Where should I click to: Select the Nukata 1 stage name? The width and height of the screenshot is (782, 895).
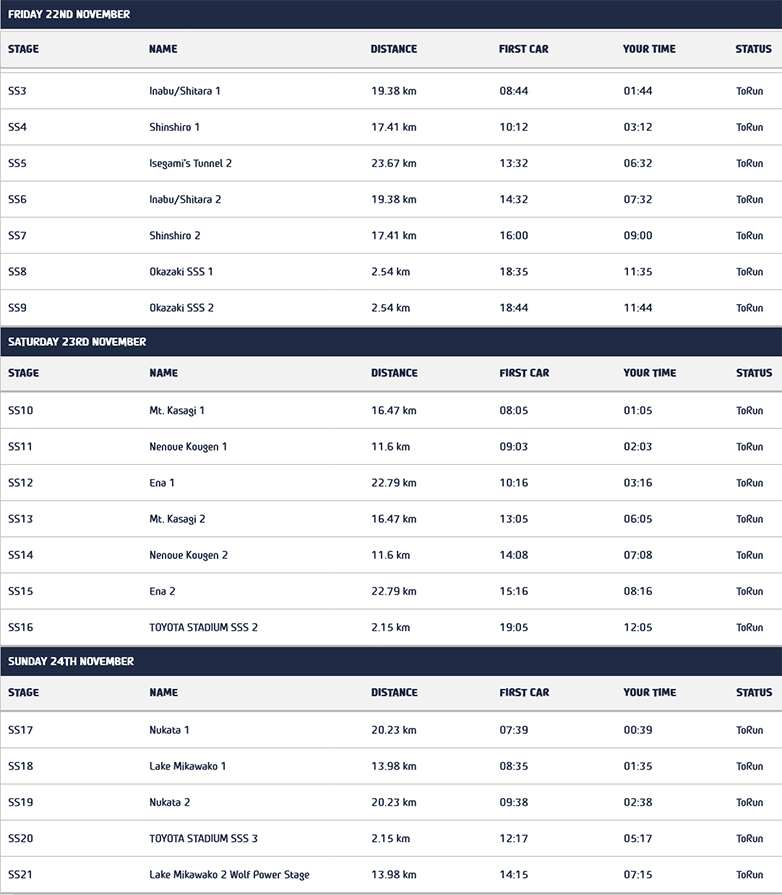tap(169, 730)
